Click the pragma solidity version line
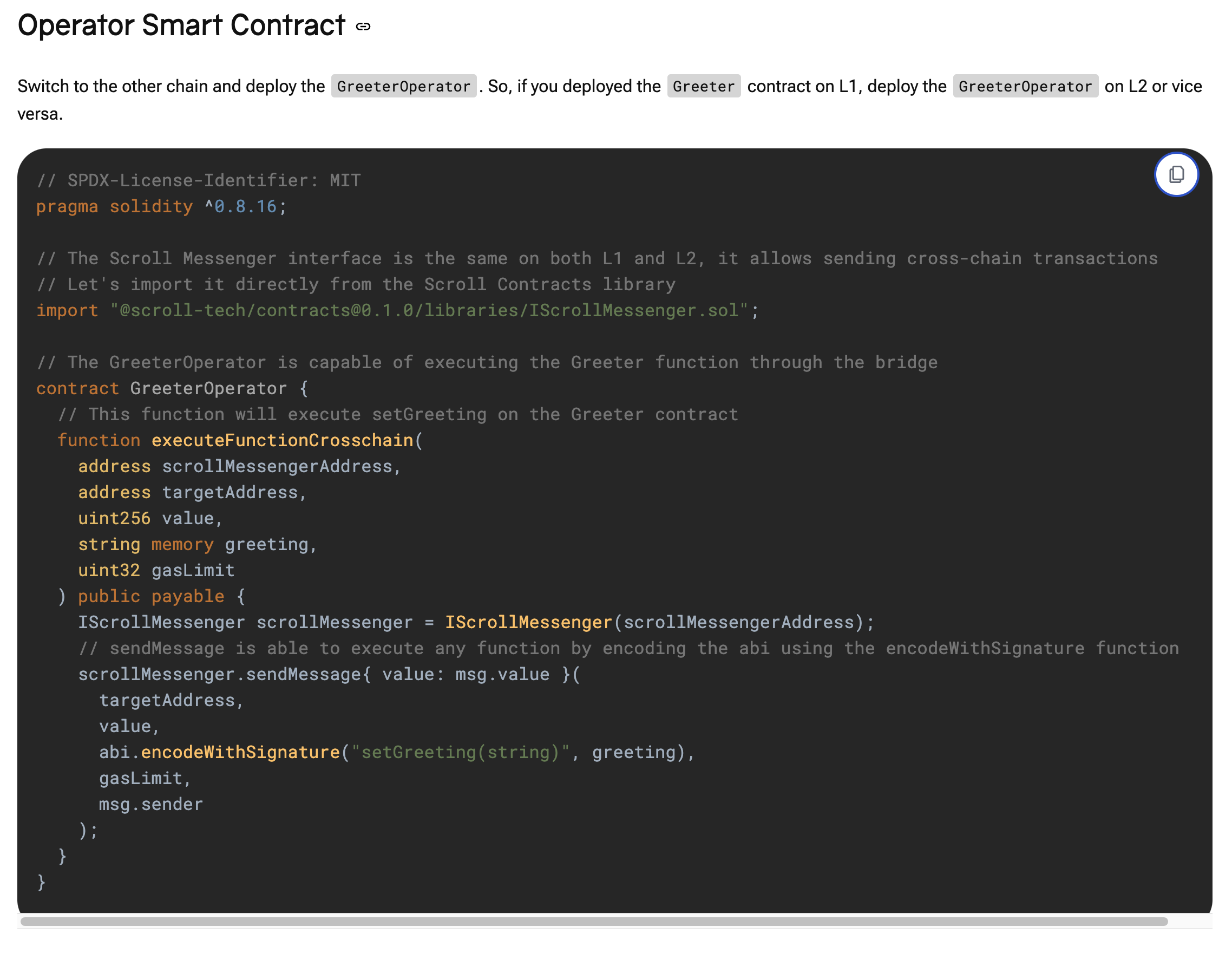This screenshot has width=1232, height=966. tap(160, 206)
